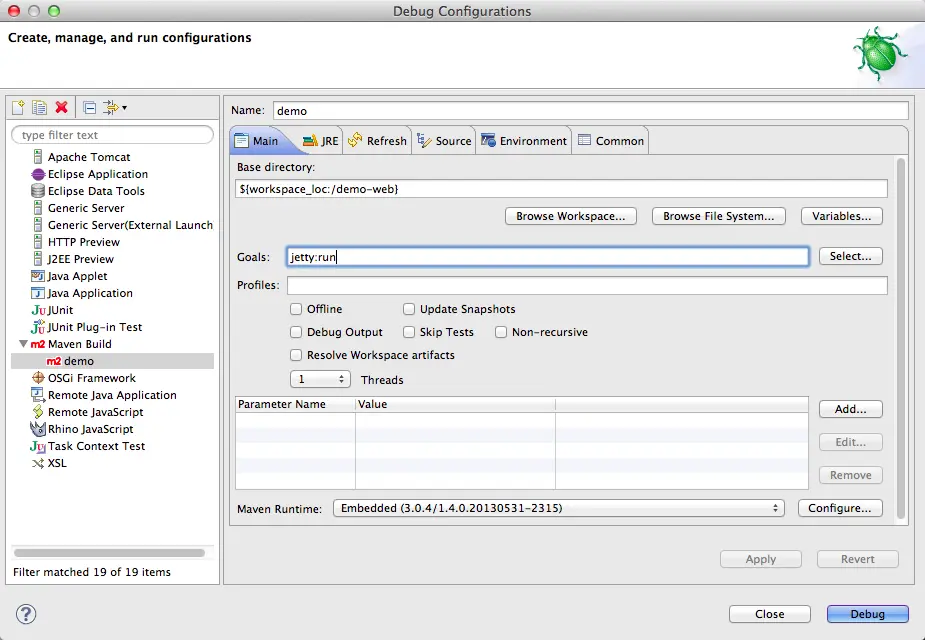This screenshot has width=925, height=640.
Task: Click the Task Context Test icon
Action: (x=38, y=446)
